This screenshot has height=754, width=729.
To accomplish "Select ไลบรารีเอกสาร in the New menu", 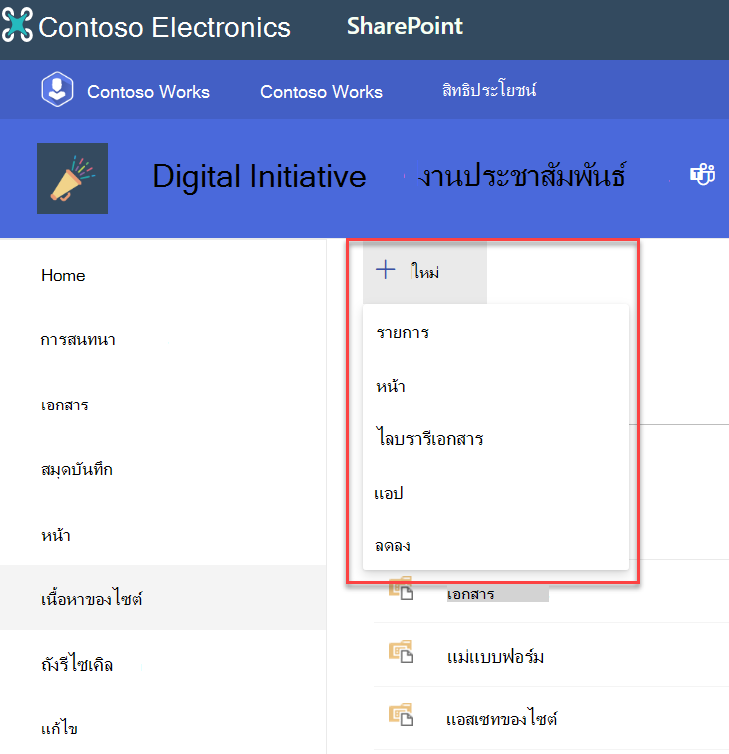I will 429,438.
